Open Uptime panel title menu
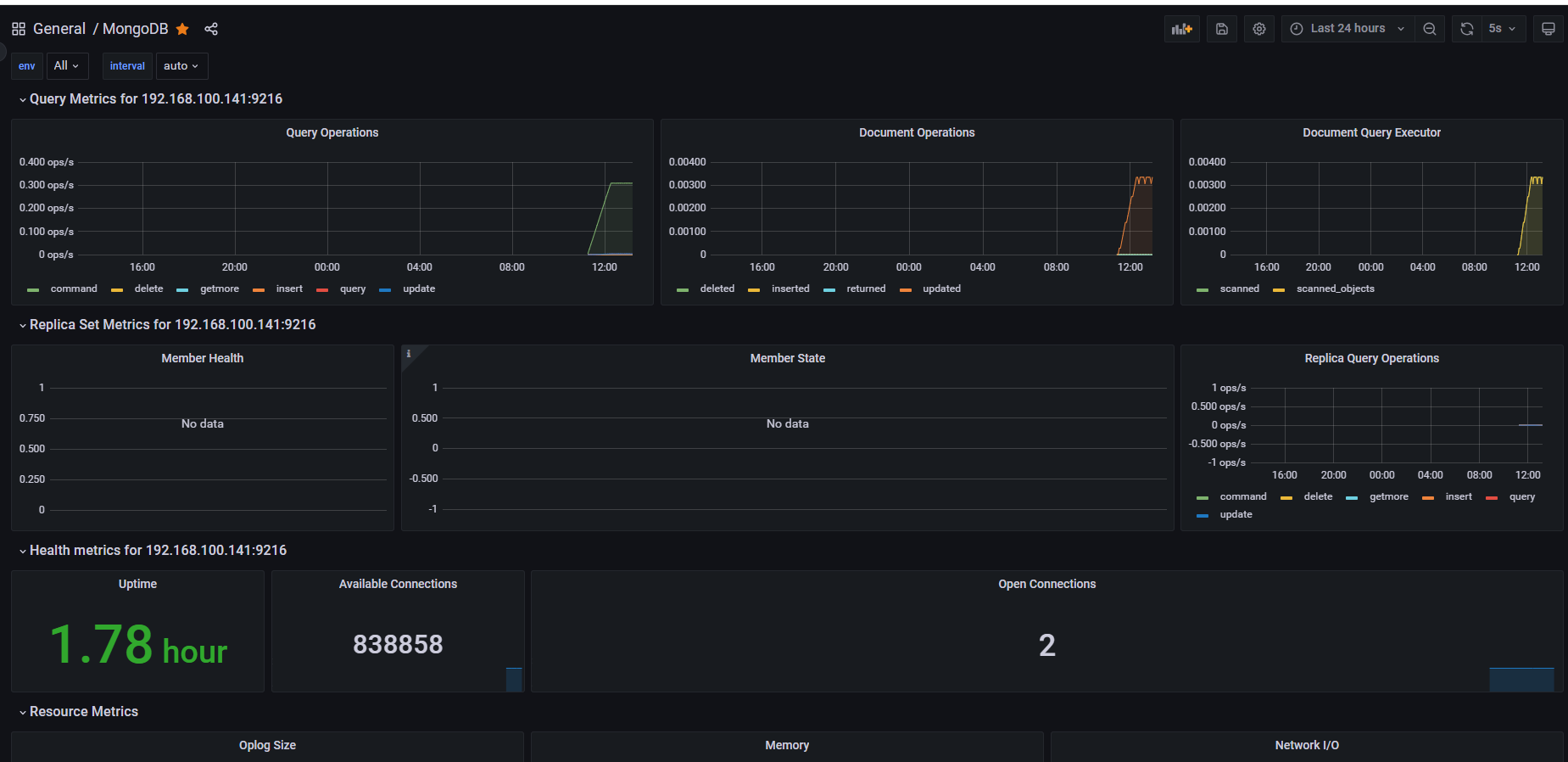This screenshot has width=1568, height=762. (137, 584)
